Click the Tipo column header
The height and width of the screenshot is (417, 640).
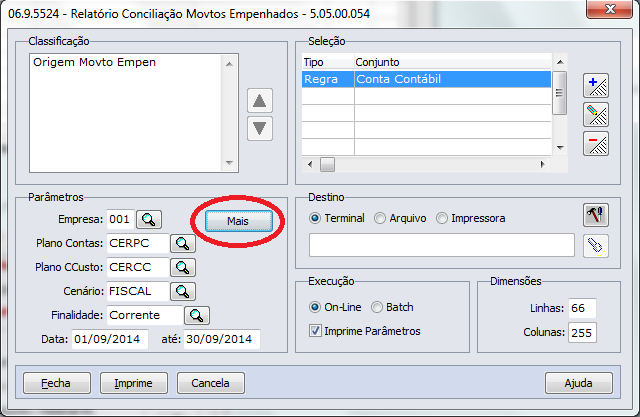click(328, 62)
